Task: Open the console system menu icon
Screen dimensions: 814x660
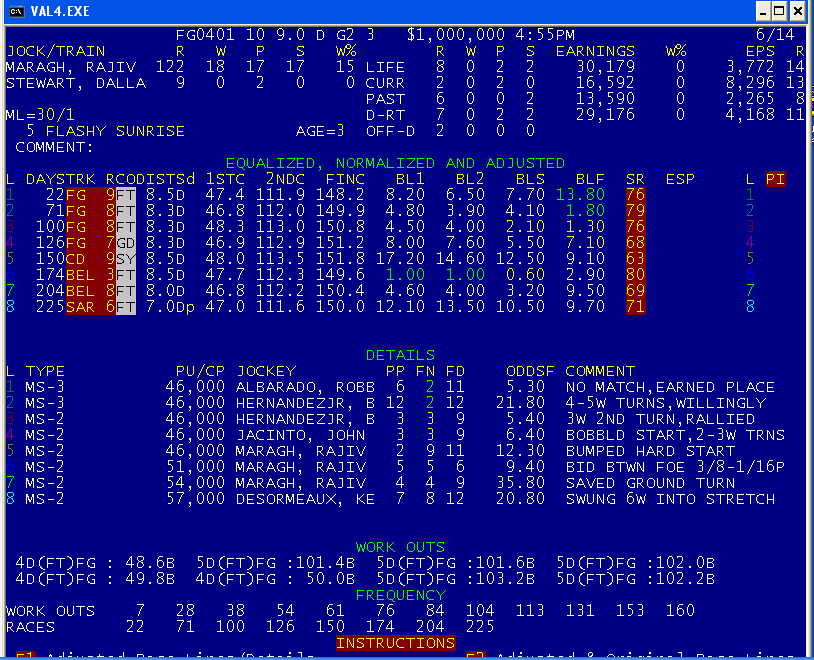Action: coord(17,11)
